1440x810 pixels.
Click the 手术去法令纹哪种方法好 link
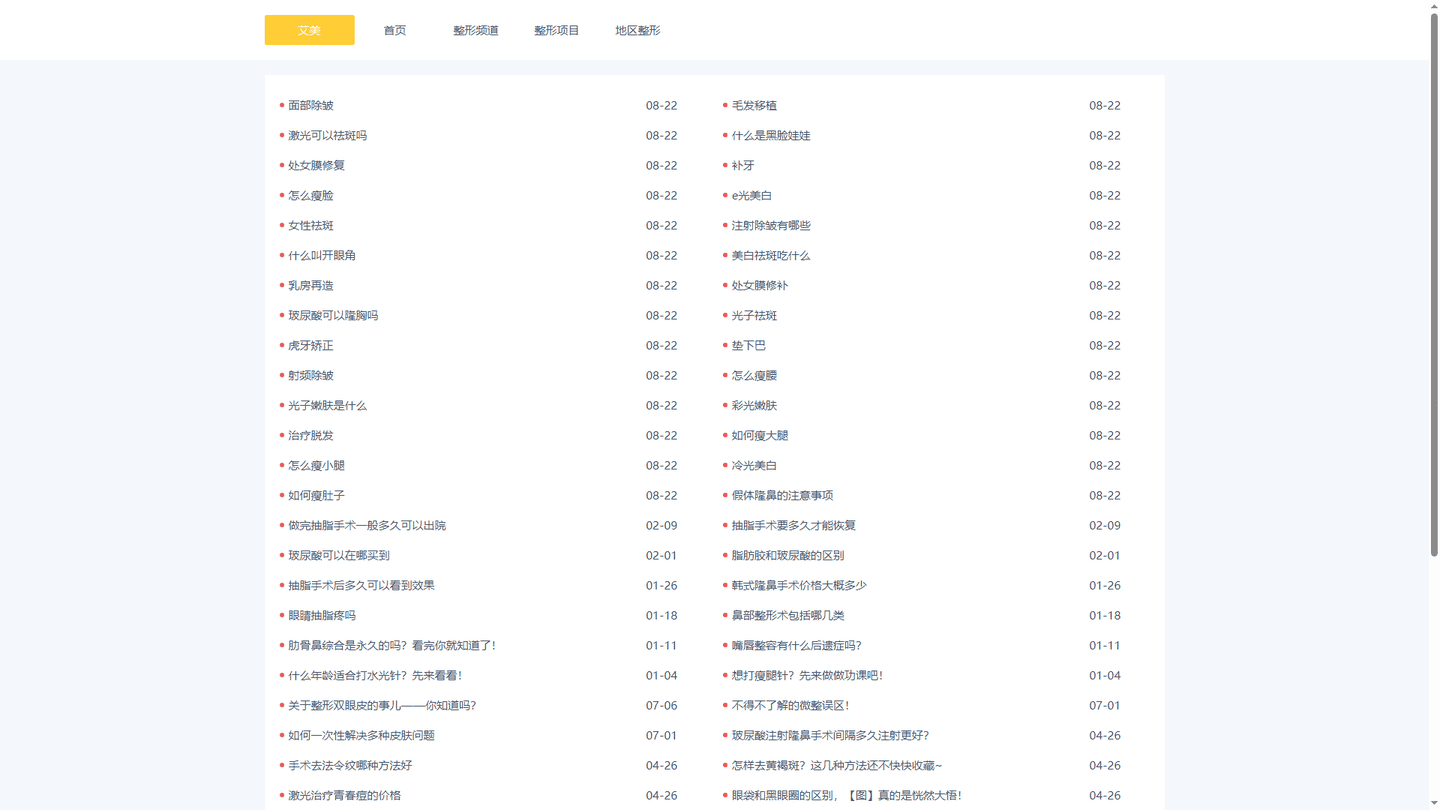click(x=350, y=765)
